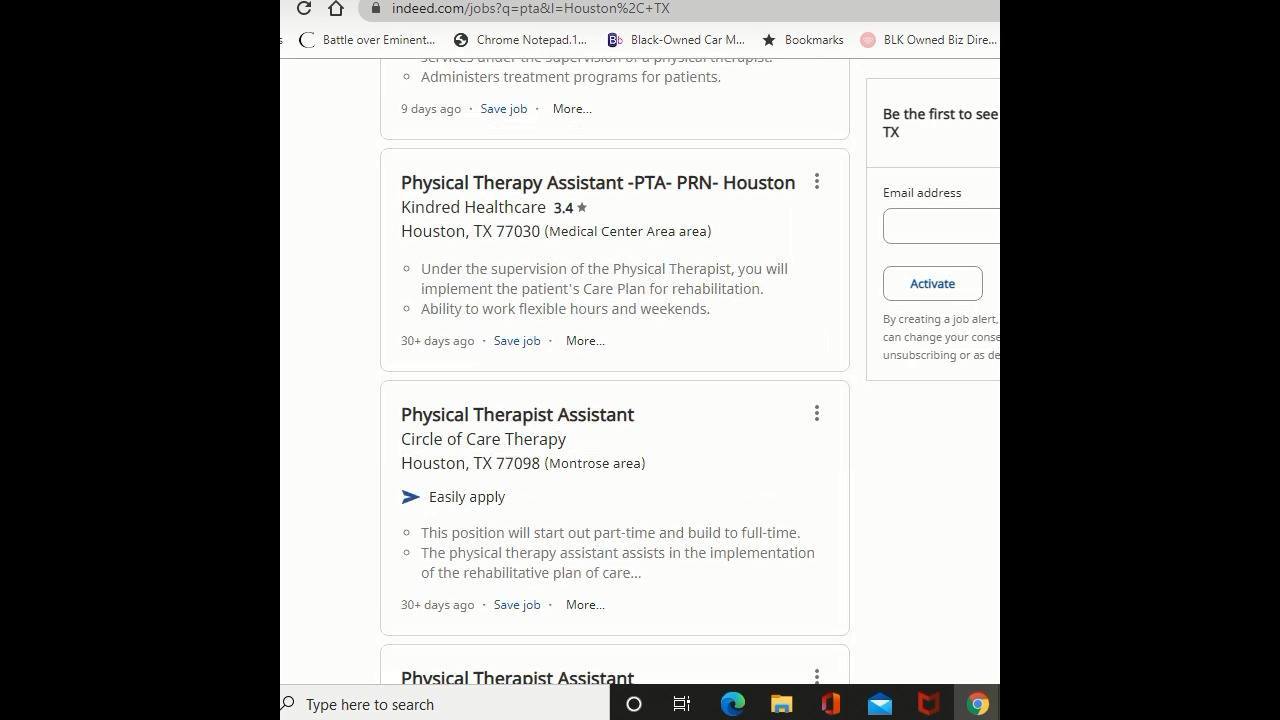Viewport: 1280px width, 720px height.
Task: Click the '9 days ago' posting date
Action: 431,109
